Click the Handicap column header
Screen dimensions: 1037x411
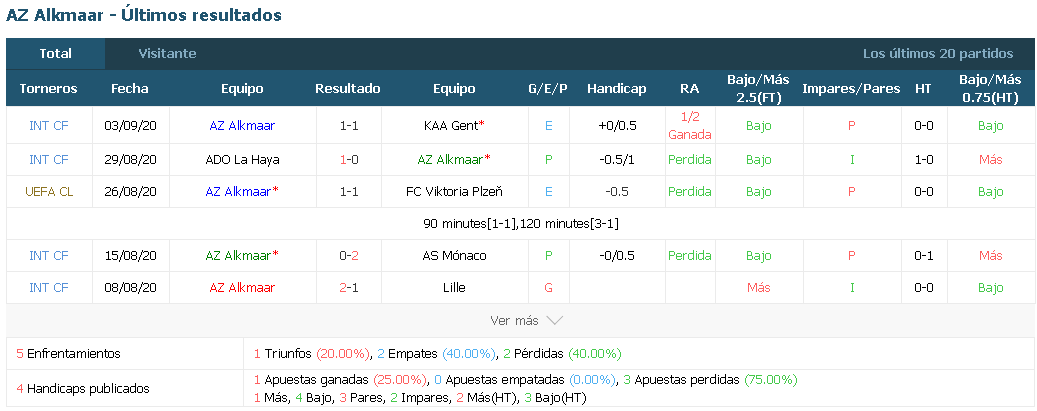point(616,89)
